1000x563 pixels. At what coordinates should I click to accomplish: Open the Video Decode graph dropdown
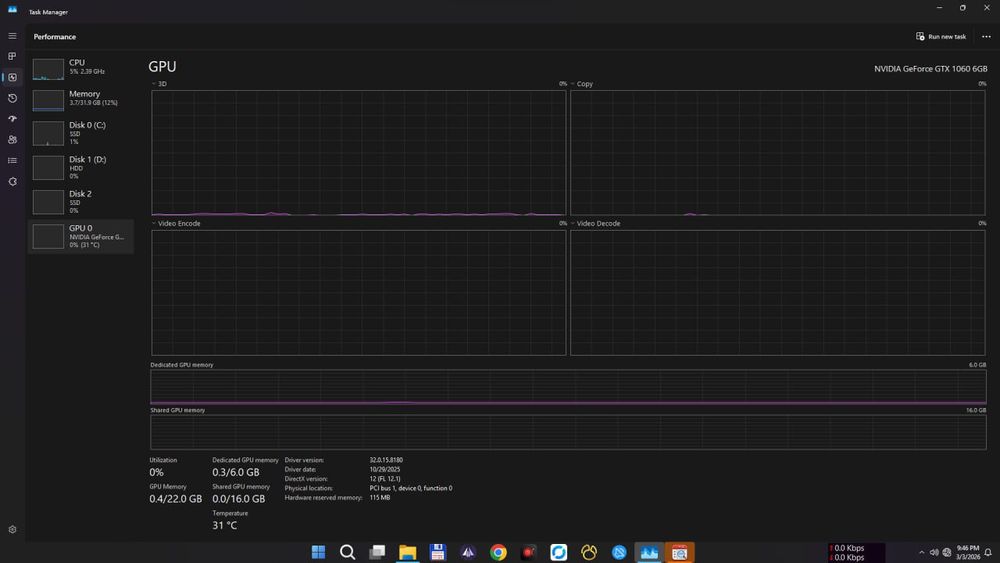596,223
